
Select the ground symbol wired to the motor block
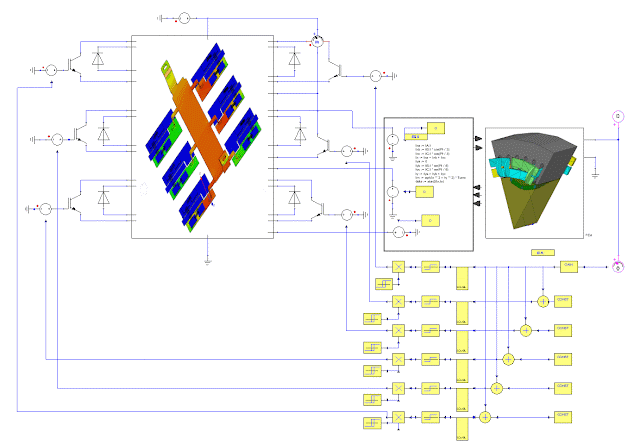tap(595, 175)
